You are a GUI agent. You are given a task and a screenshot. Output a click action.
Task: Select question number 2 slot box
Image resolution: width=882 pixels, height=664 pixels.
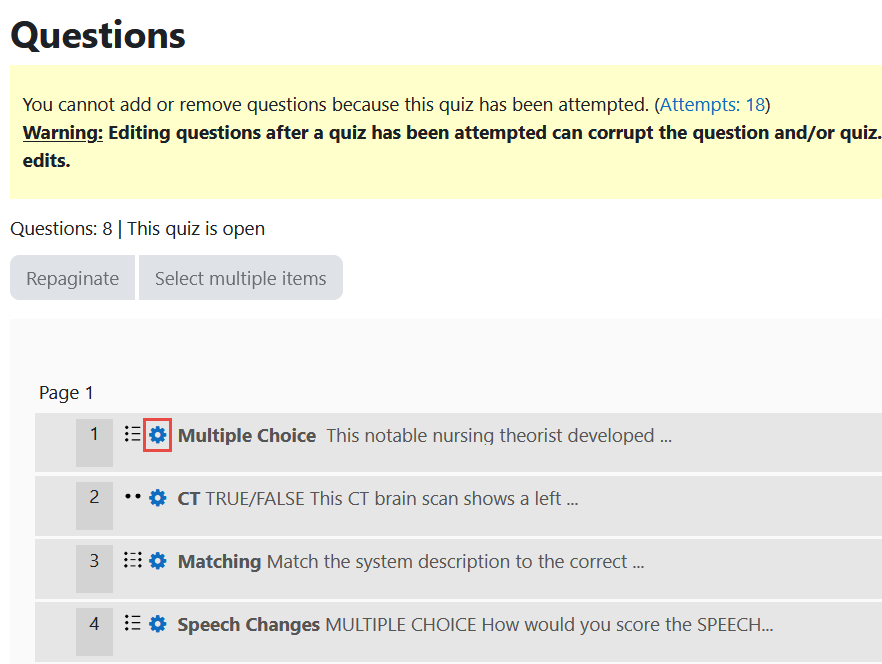click(x=94, y=504)
